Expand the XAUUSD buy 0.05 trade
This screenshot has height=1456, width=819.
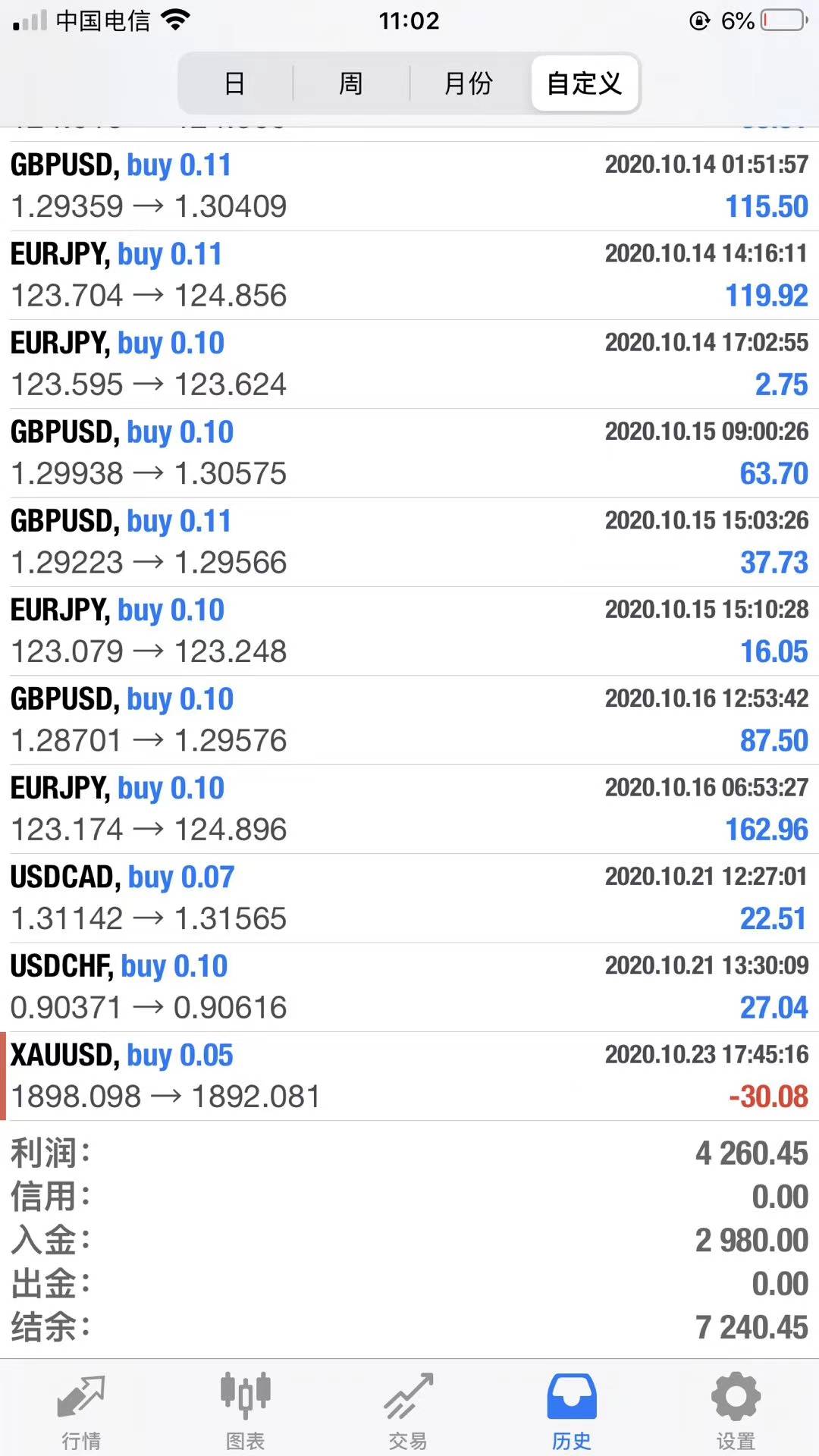click(409, 1076)
